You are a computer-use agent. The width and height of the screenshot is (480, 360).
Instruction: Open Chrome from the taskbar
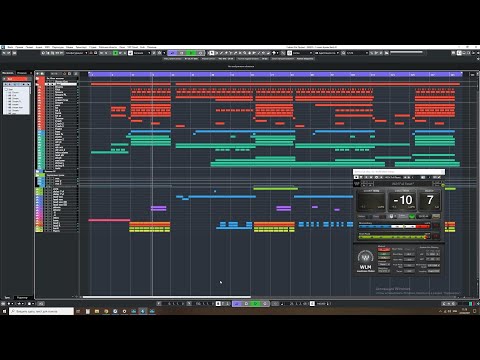106,311
